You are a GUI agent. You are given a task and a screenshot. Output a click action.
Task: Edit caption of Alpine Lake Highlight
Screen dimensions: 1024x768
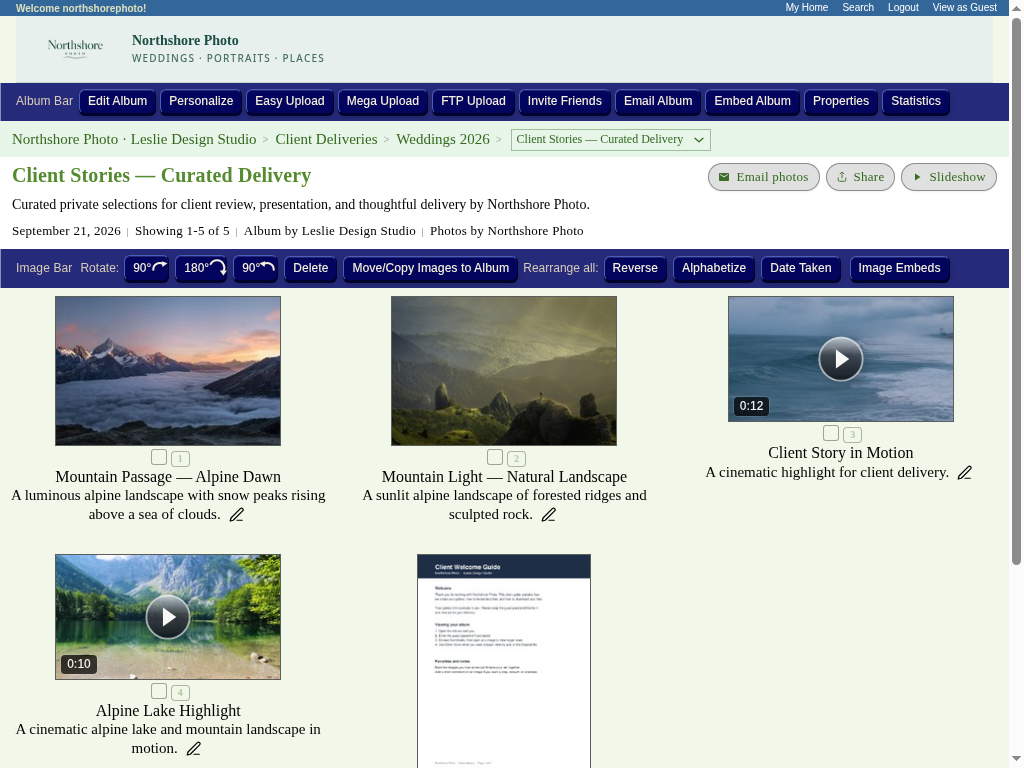tap(193, 749)
